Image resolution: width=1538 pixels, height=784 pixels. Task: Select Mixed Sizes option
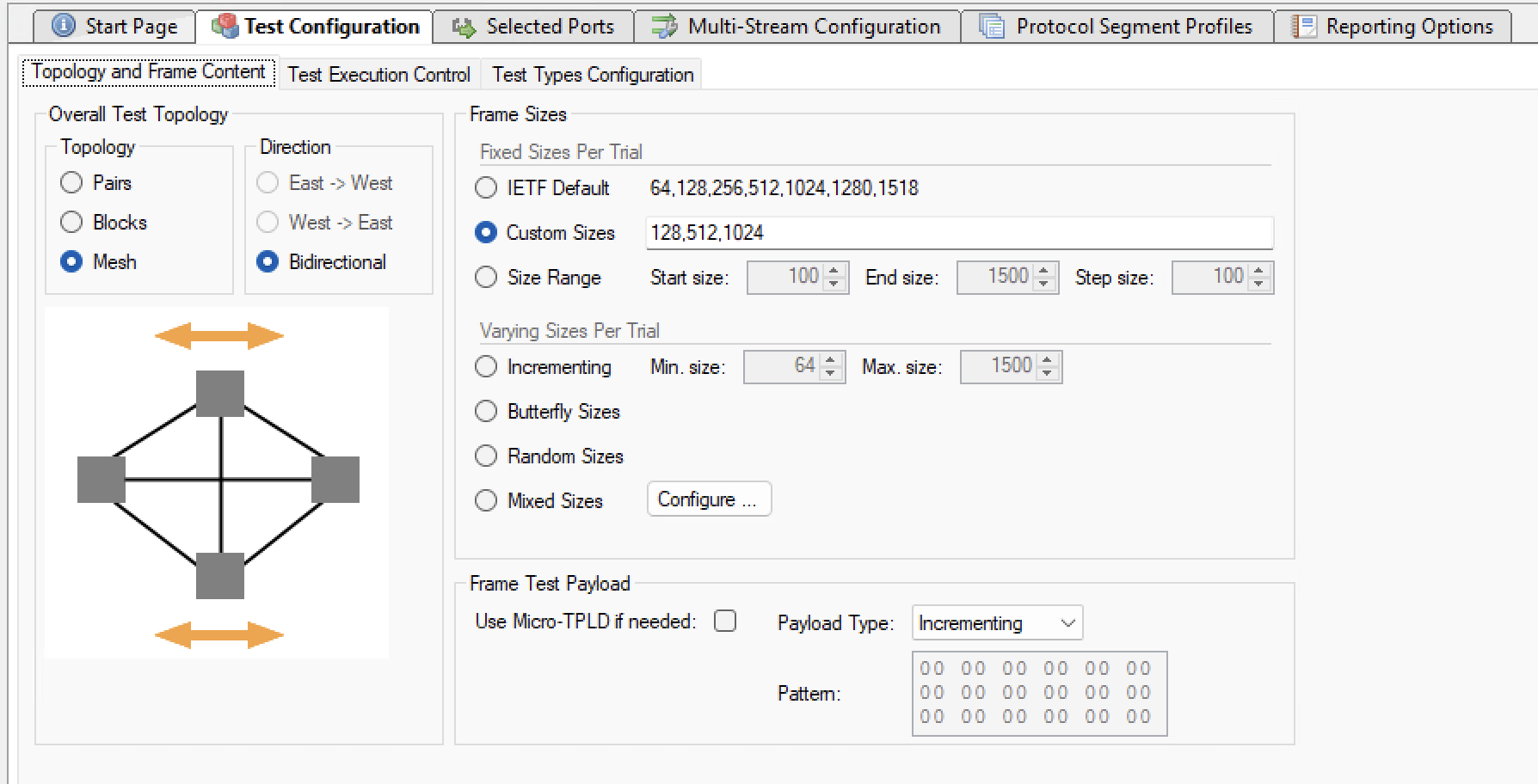(486, 500)
